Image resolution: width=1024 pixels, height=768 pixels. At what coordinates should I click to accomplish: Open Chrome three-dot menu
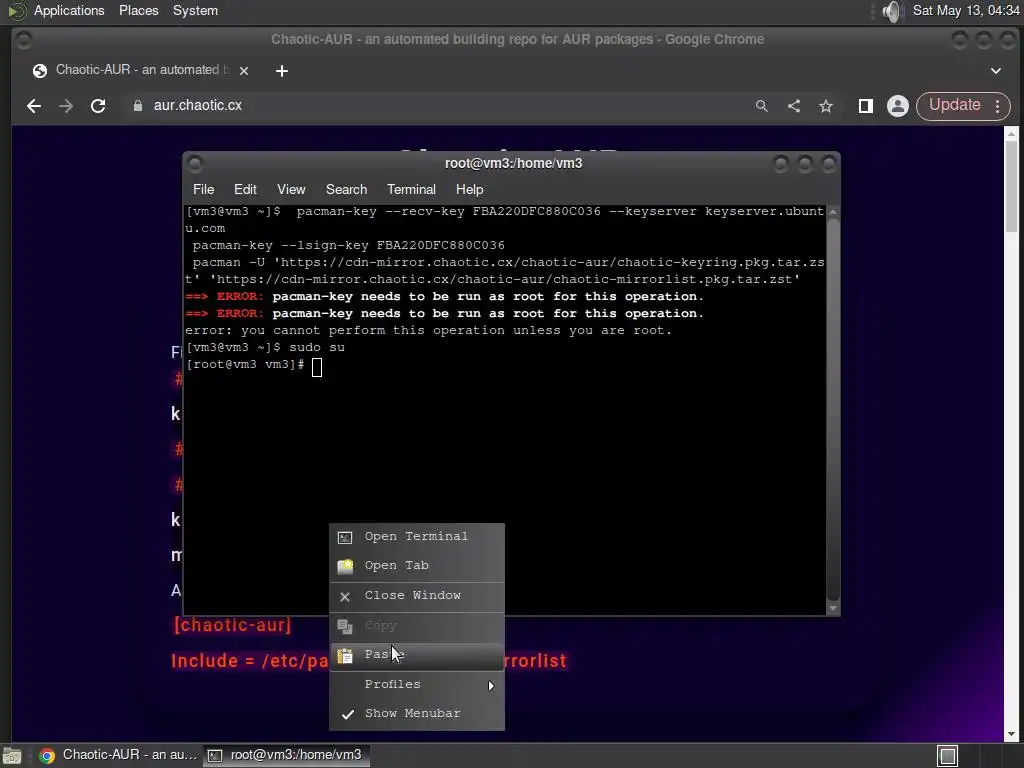(998, 106)
